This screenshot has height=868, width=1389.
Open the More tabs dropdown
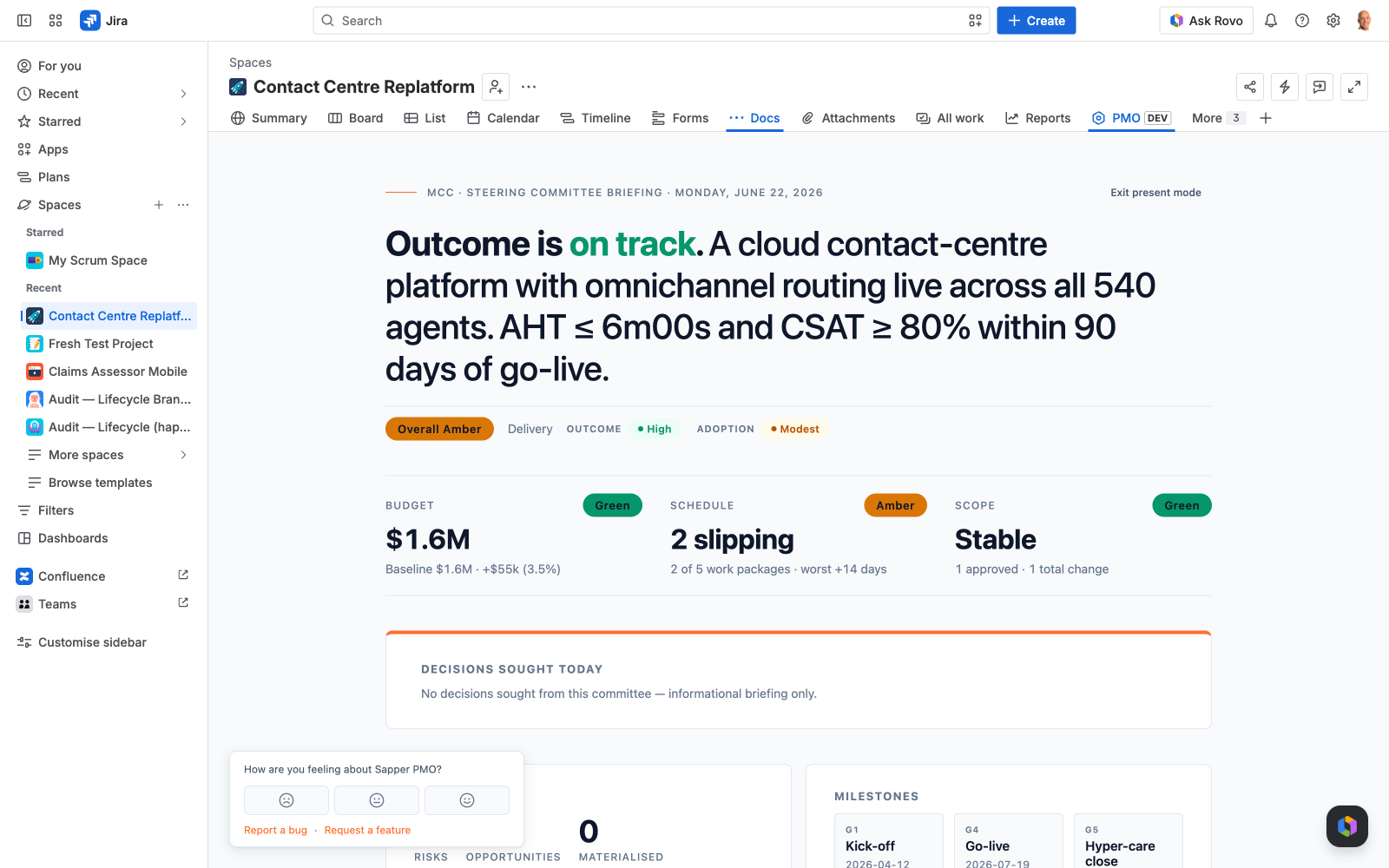click(1217, 118)
